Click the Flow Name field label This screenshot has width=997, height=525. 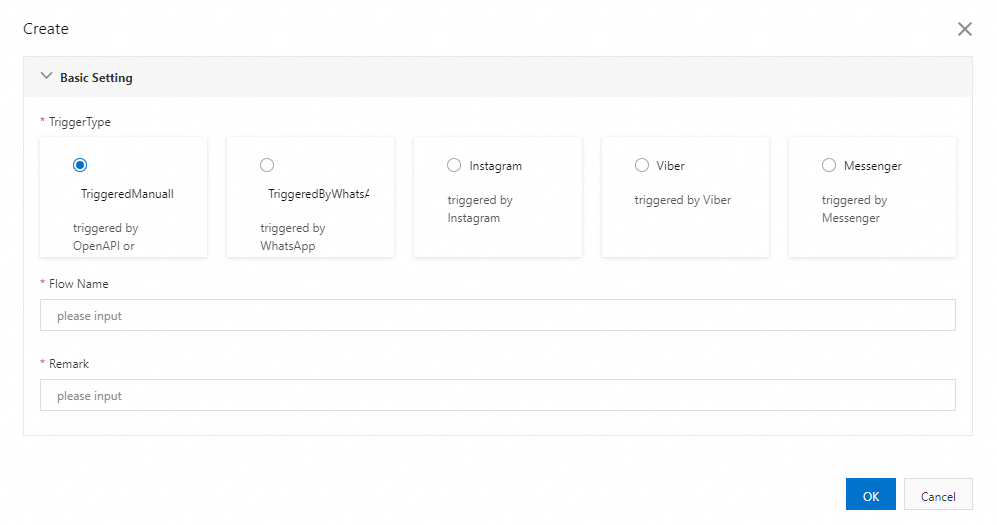click(79, 284)
